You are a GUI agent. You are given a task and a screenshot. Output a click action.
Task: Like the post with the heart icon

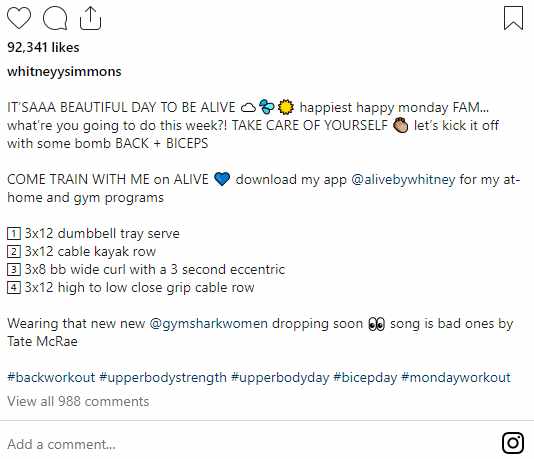pos(19,18)
